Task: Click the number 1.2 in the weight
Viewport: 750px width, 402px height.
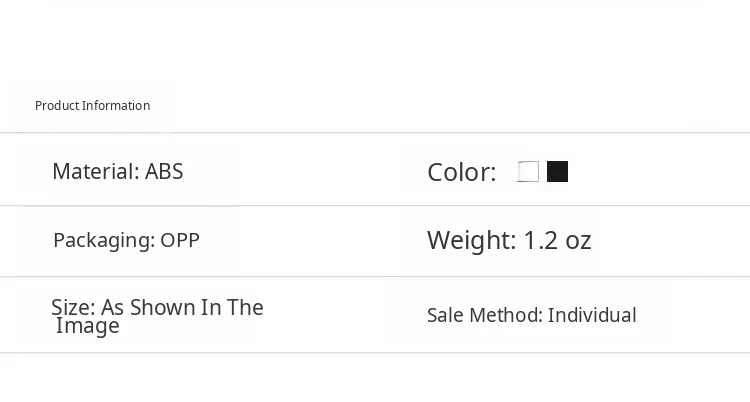Action: [x=540, y=240]
